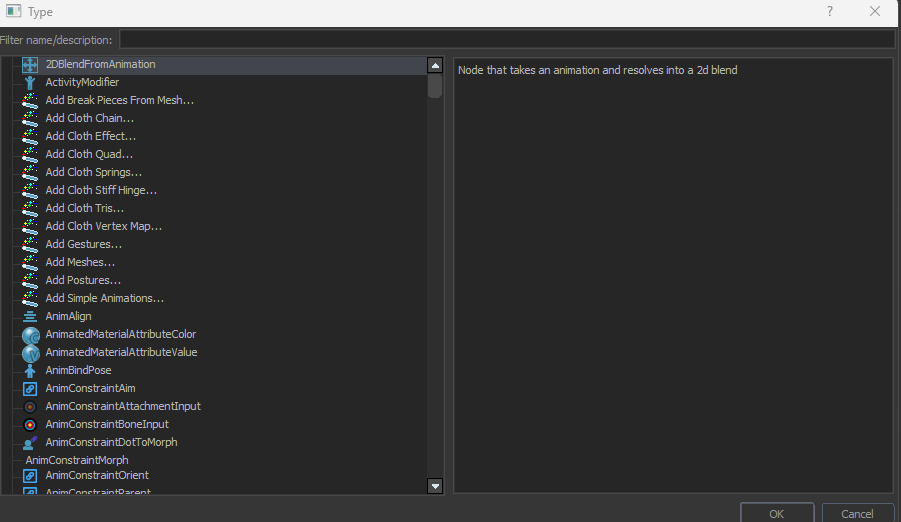This screenshot has height=522, width=901.
Task: Select the Add Simple Animations… entry
Action: pyautogui.click(x=105, y=298)
